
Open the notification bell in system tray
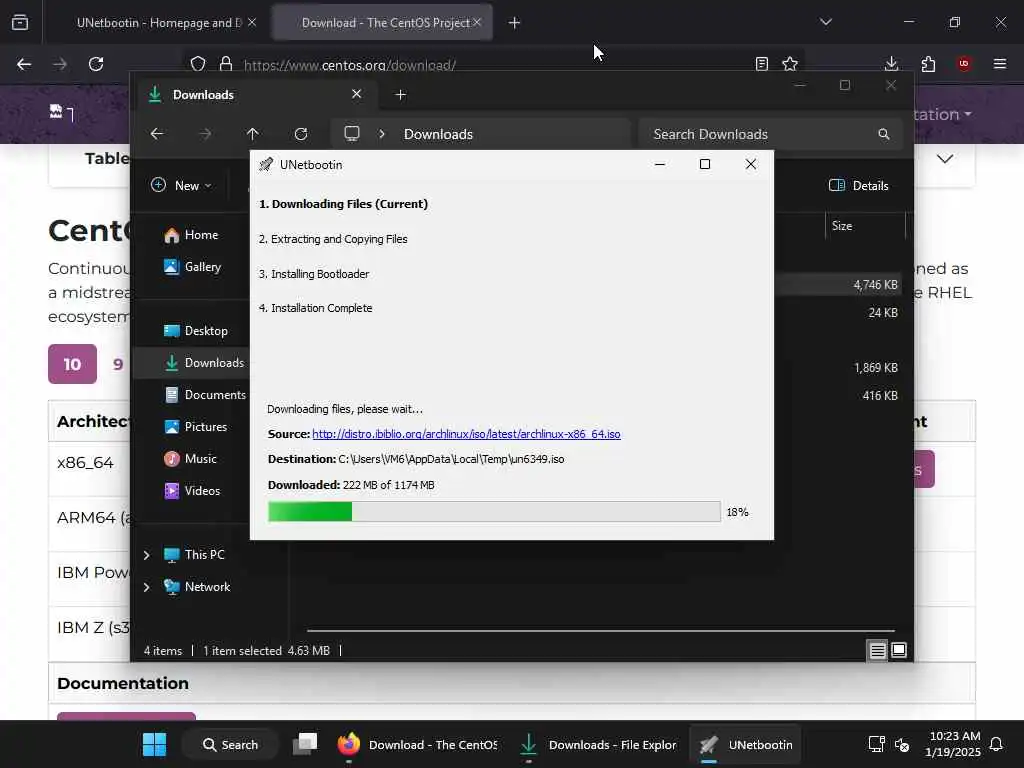click(996, 744)
